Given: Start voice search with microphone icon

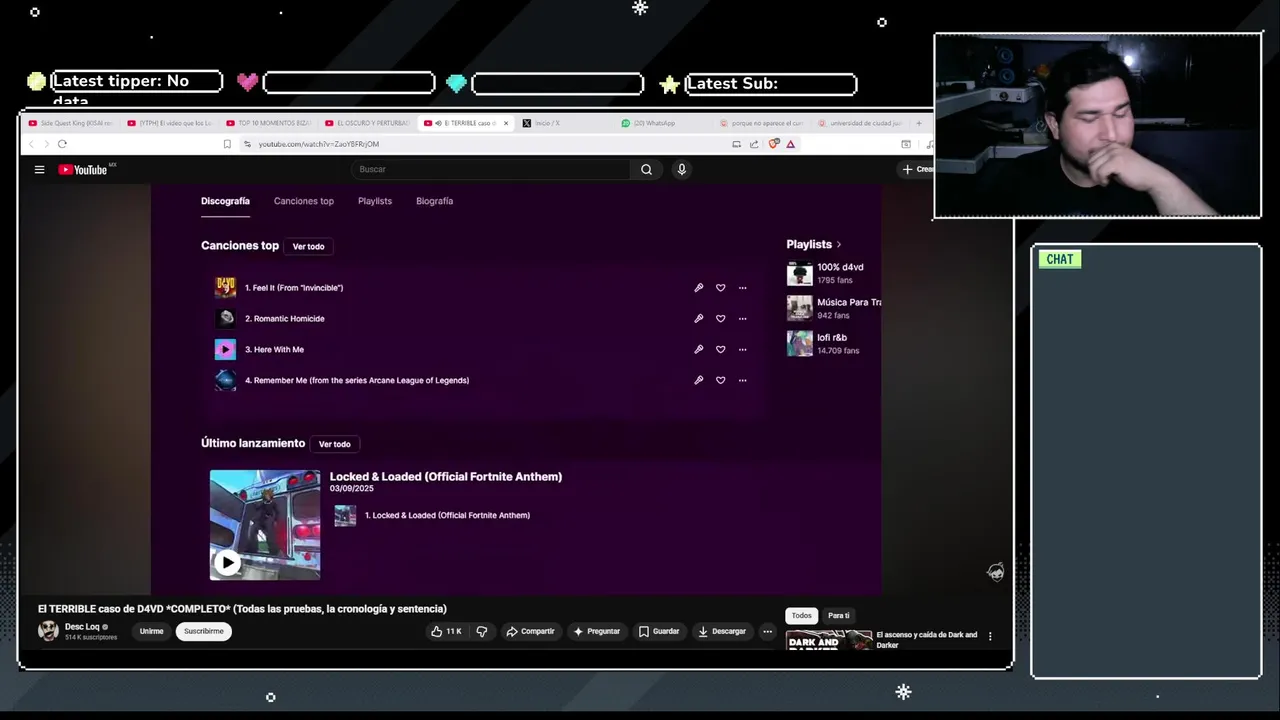Looking at the screenshot, I should pyautogui.click(x=682, y=169).
